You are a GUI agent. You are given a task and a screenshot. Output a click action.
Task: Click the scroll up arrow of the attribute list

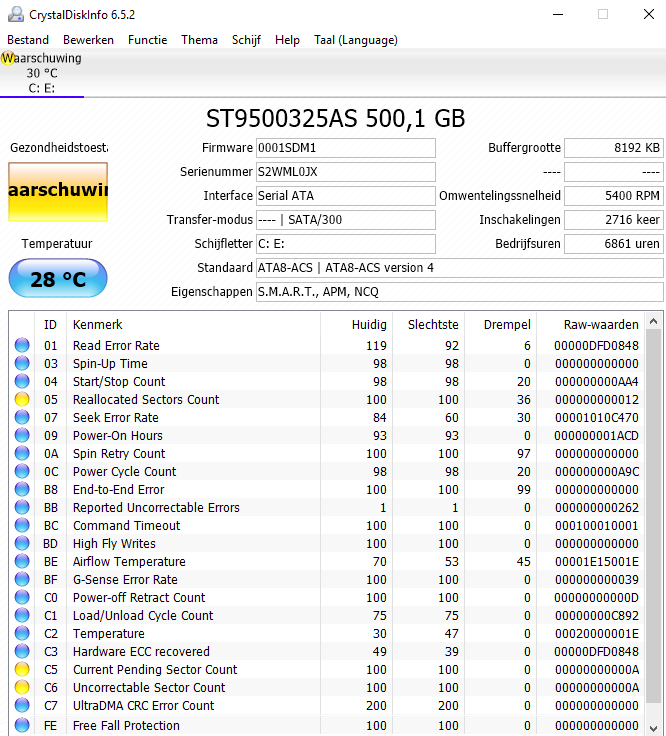(x=653, y=322)
